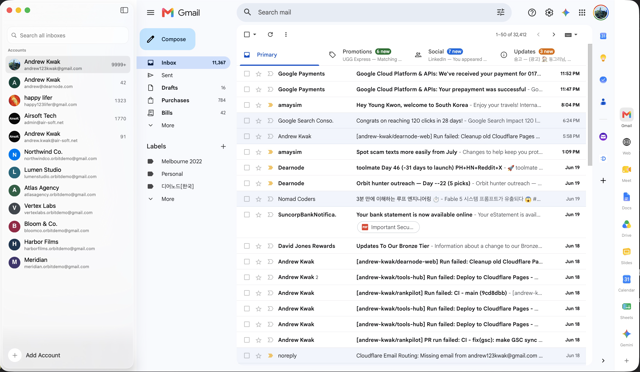Click the Google account profile avatar
The image size is (640, 372).
[x=601, y=12]
